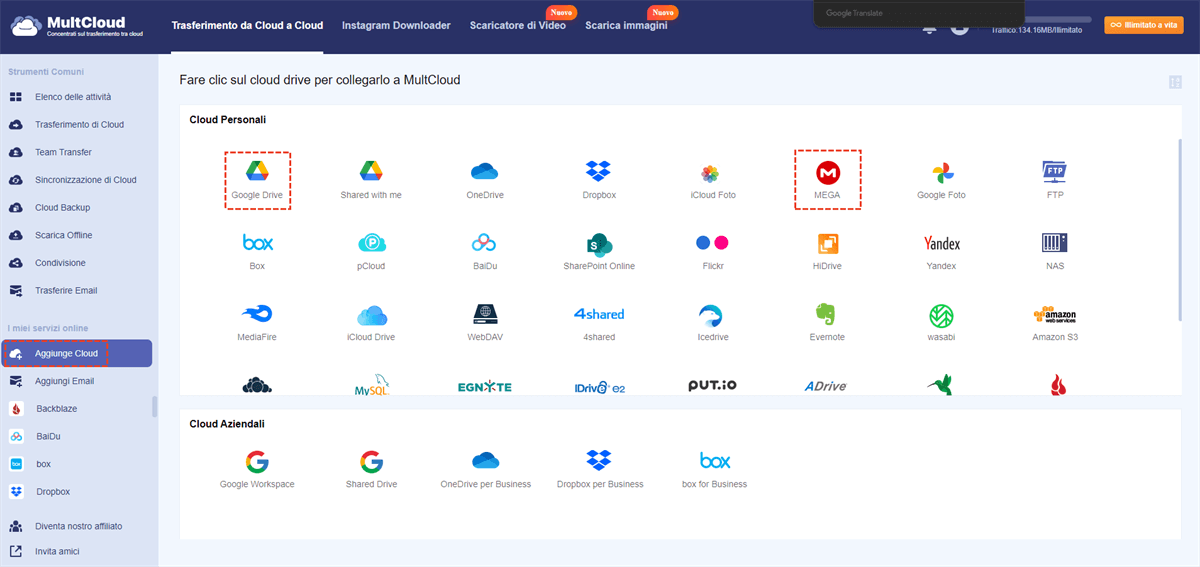Add an FTP connection
Screen dimensions: 1200x567
tap(1055, 171)
